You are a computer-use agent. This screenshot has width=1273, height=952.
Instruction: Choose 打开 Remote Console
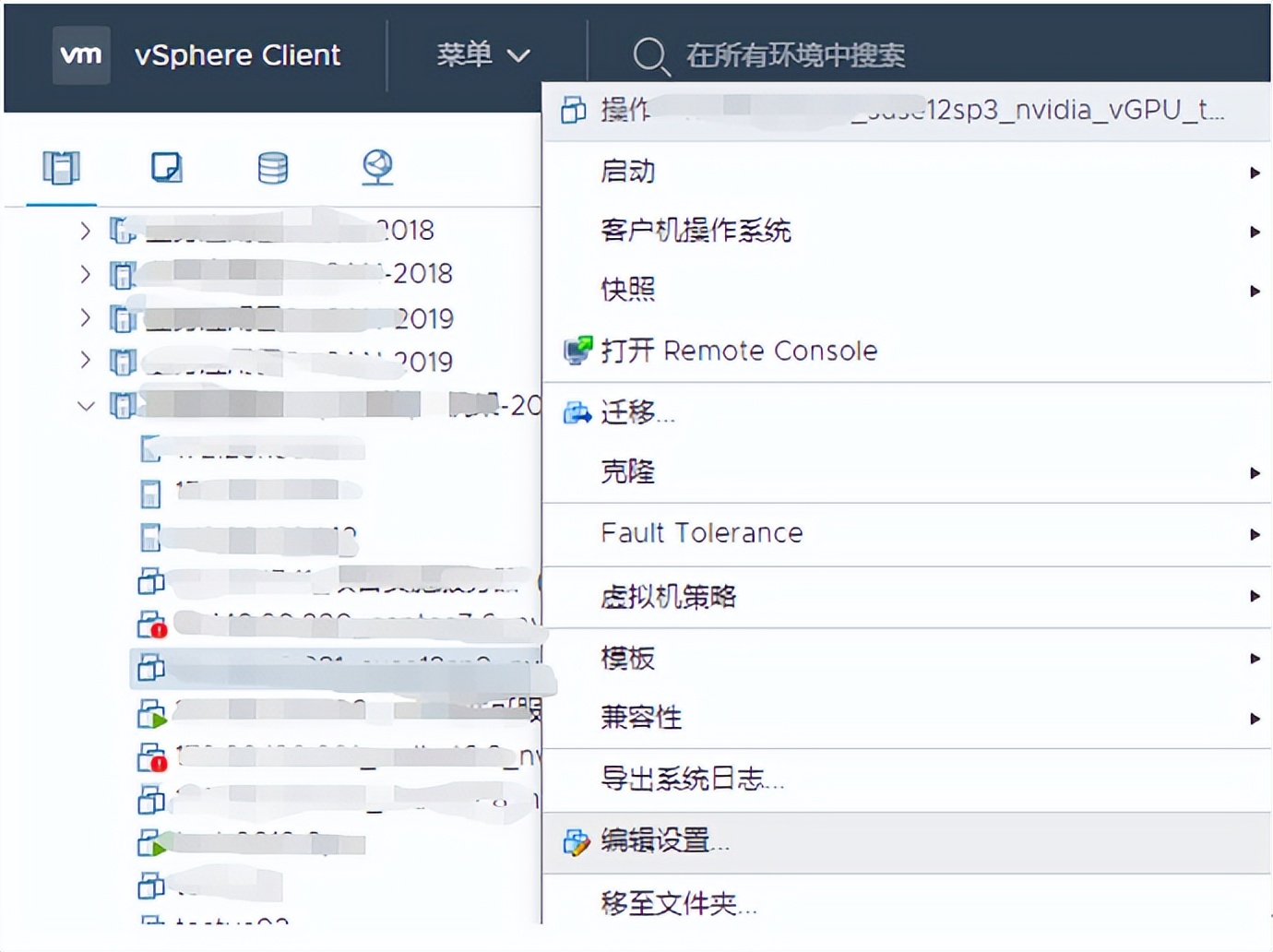[906, 351]
